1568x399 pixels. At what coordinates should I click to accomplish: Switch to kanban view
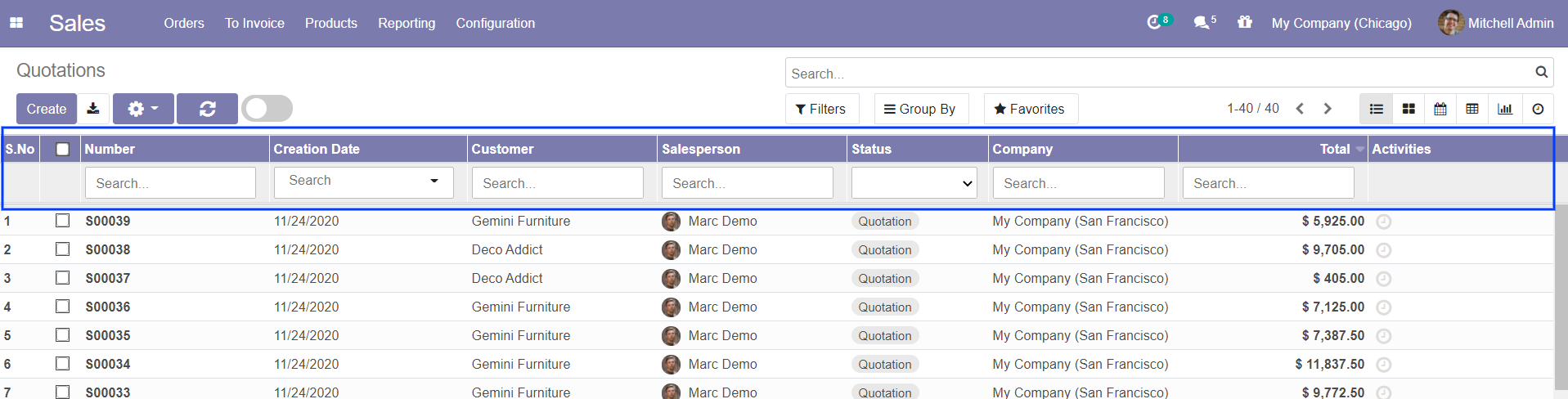1409,109
